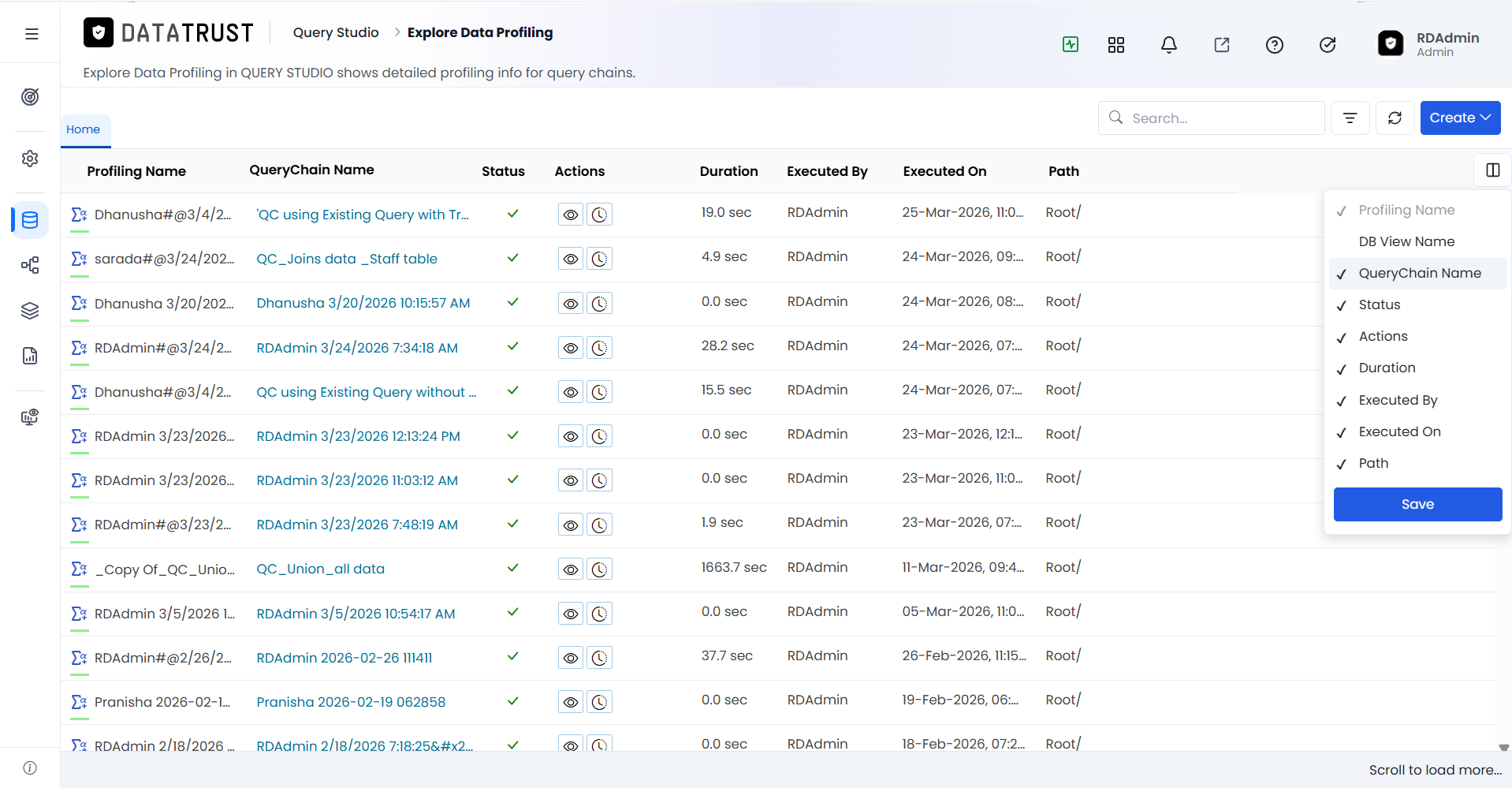
Task: Sort by QueryChain Name column header
Action: 311,170
